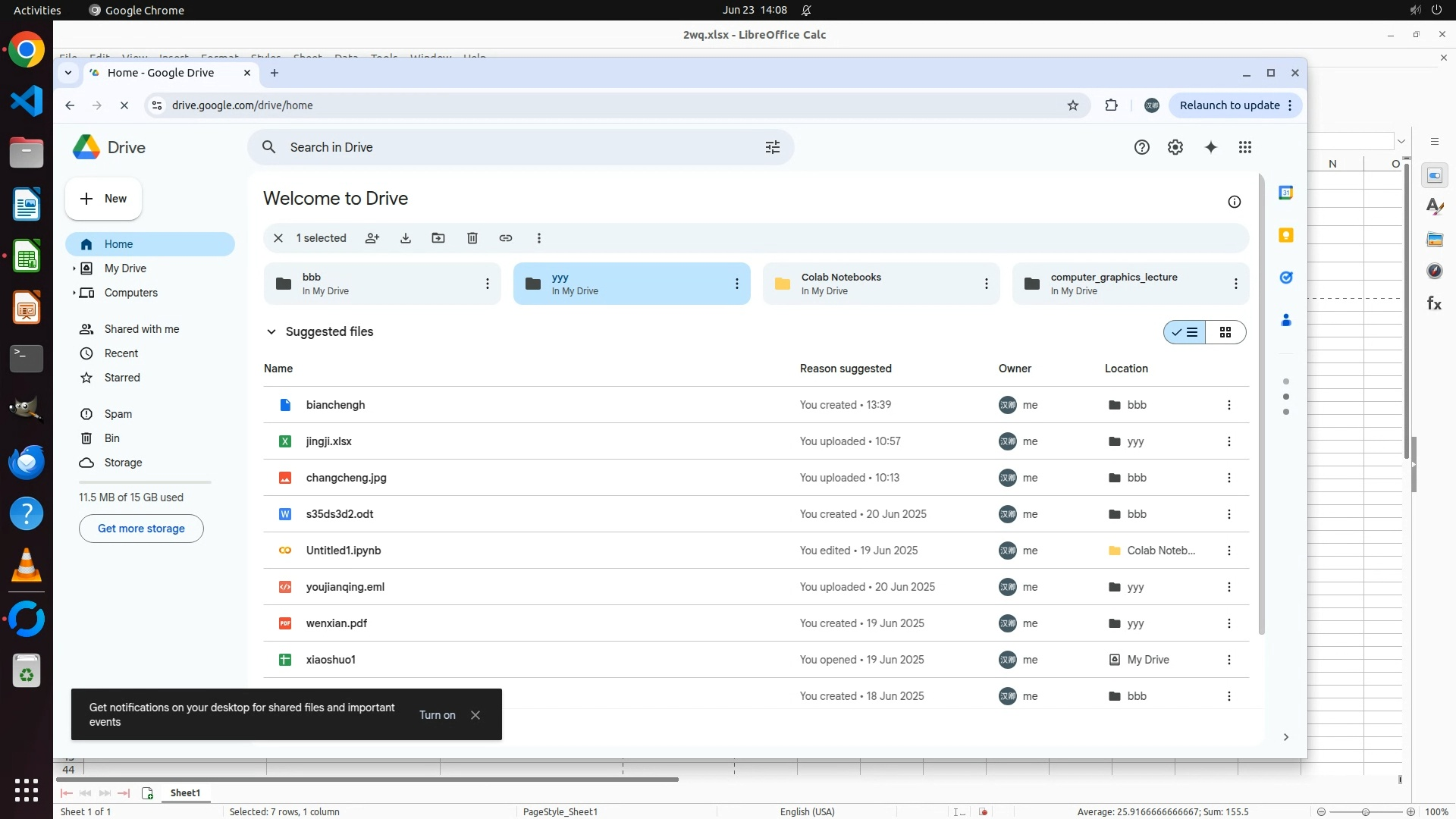The height and width of the screenshot is (819, 1456).
Task: Select list layout view toggle
Action: tap(1185, 332)
